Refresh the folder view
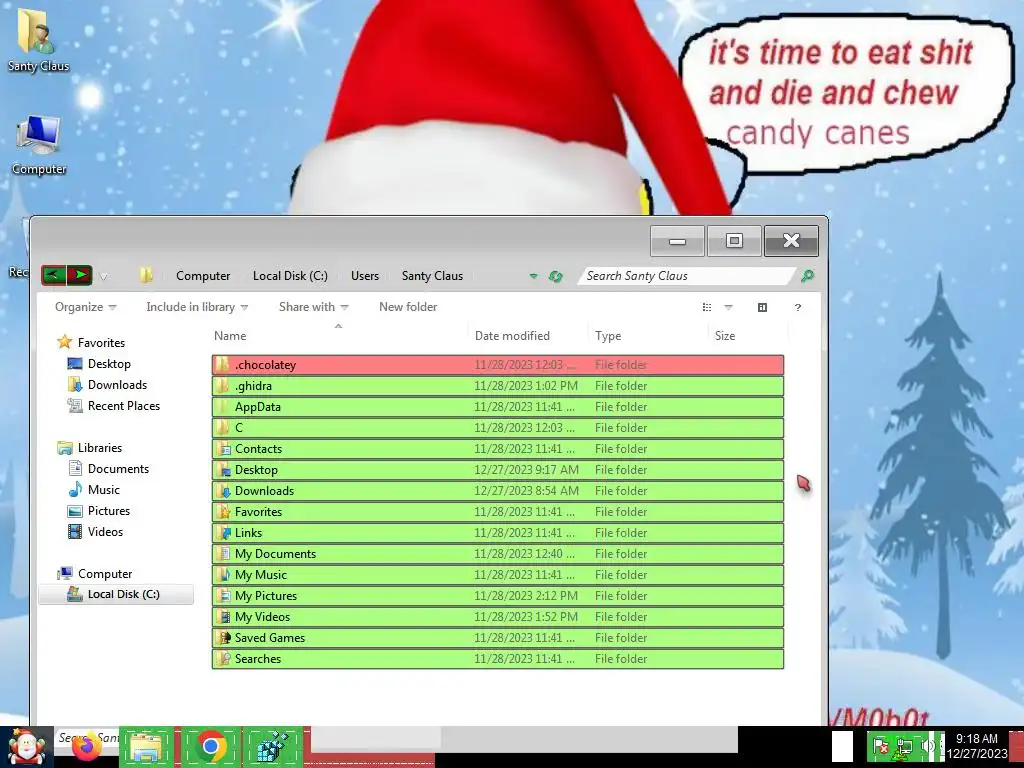Viewport: 1024px width, 768px height. (556, 276)
